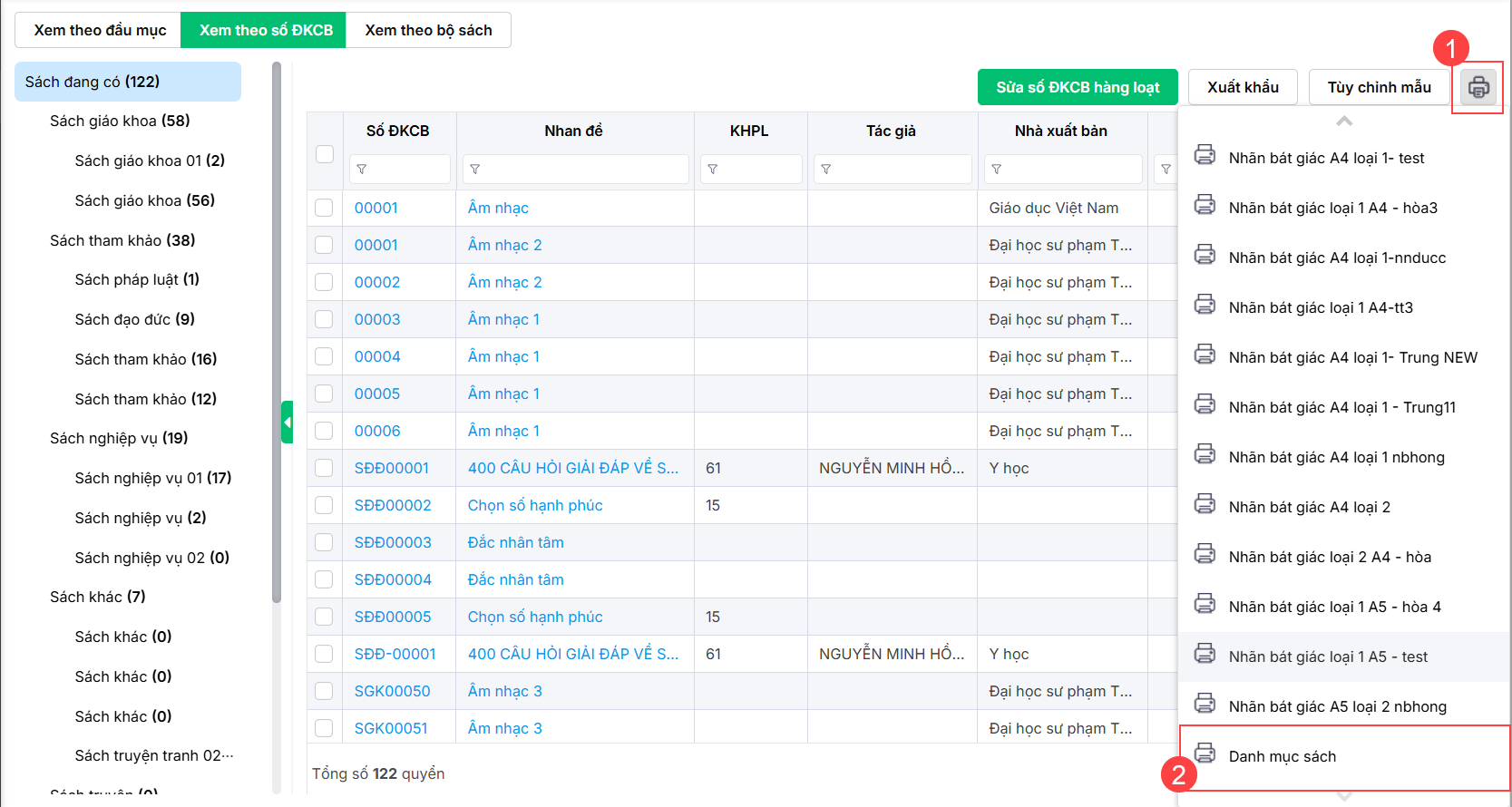This screenshot has height=807, width=1512.
Task: Toggle the select-all checkbox in table header
Action: (325, 154)
